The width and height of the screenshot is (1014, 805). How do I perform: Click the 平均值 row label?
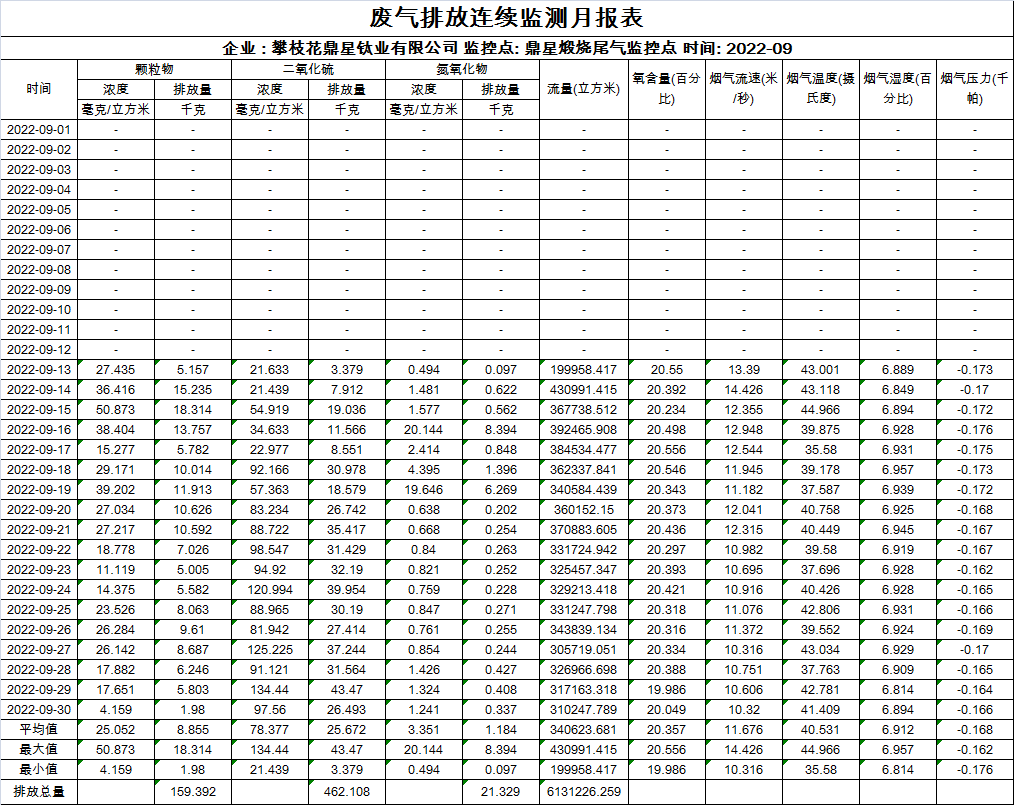tap(39, 730)
